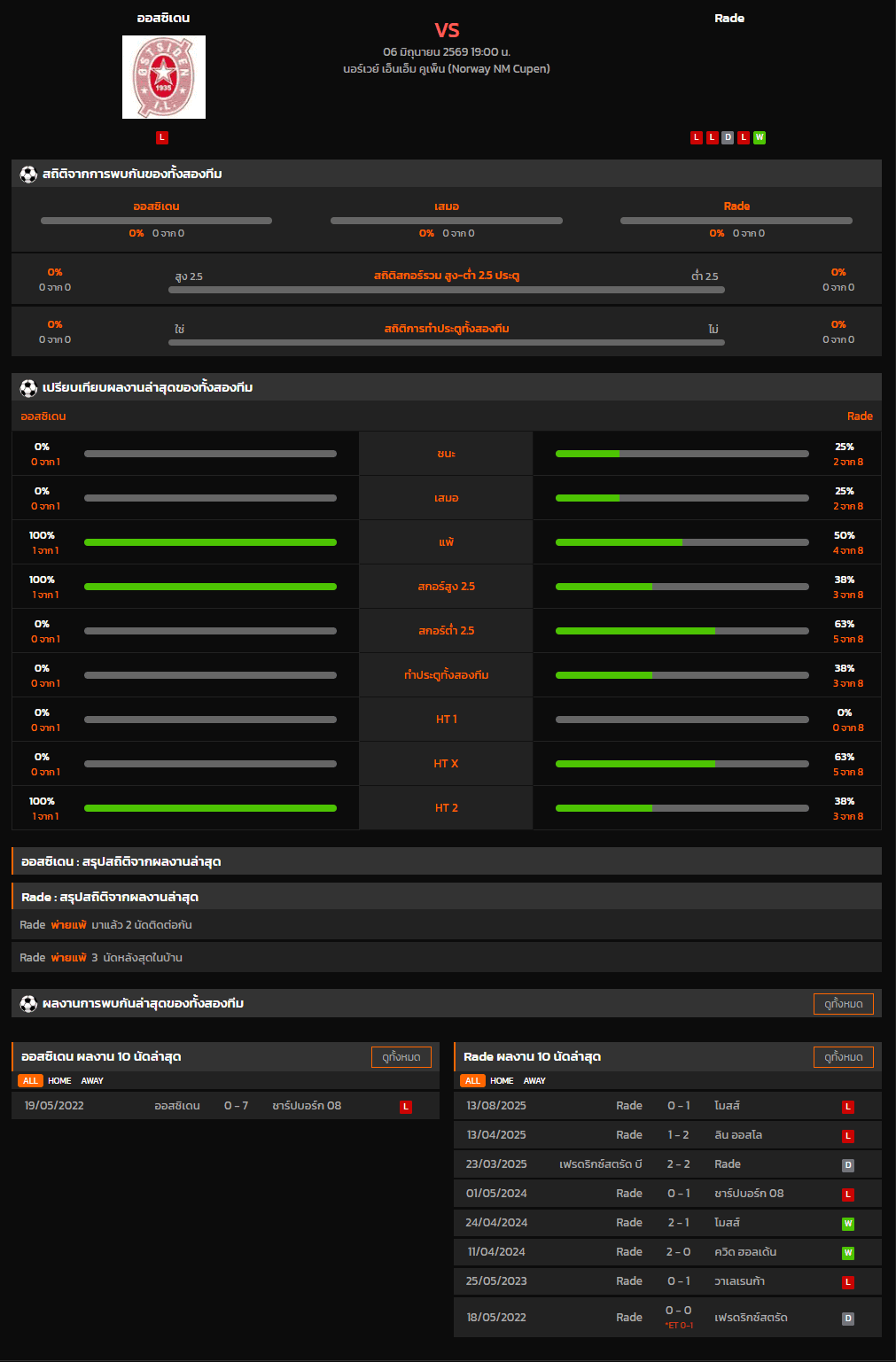896x1362 pixels.
Task: Click Rade พ่ายแพ้ มาแล้ว 2 นัดติดต่อกัน row
Action: click(x=447, y=925)
